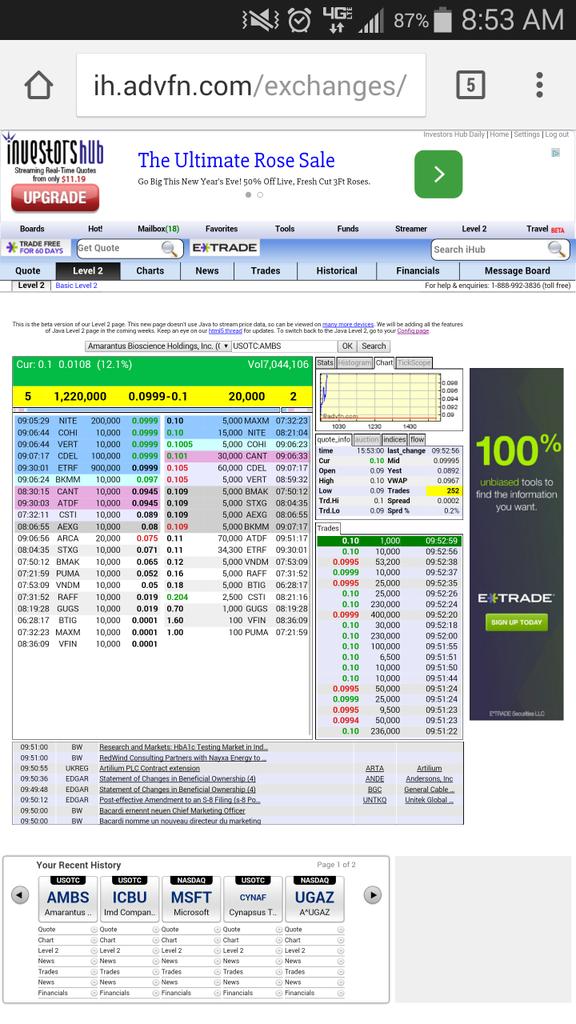
Task: Switch to the Message Board tab
Action: (x=517, y=270)
